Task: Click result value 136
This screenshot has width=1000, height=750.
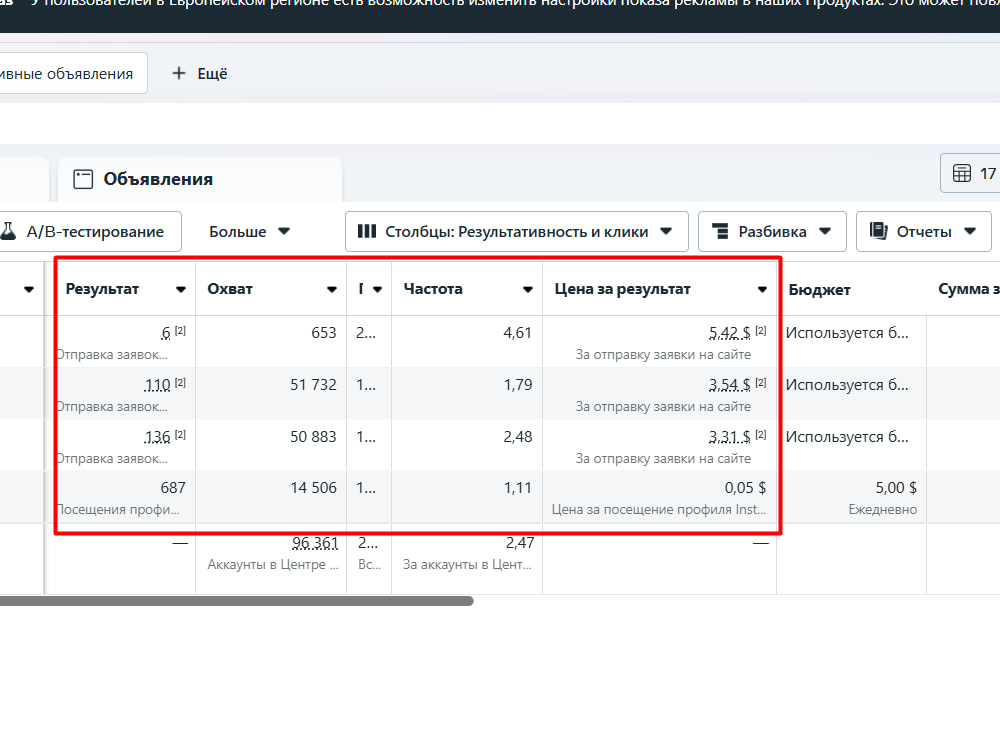Action: coord(158,437)
